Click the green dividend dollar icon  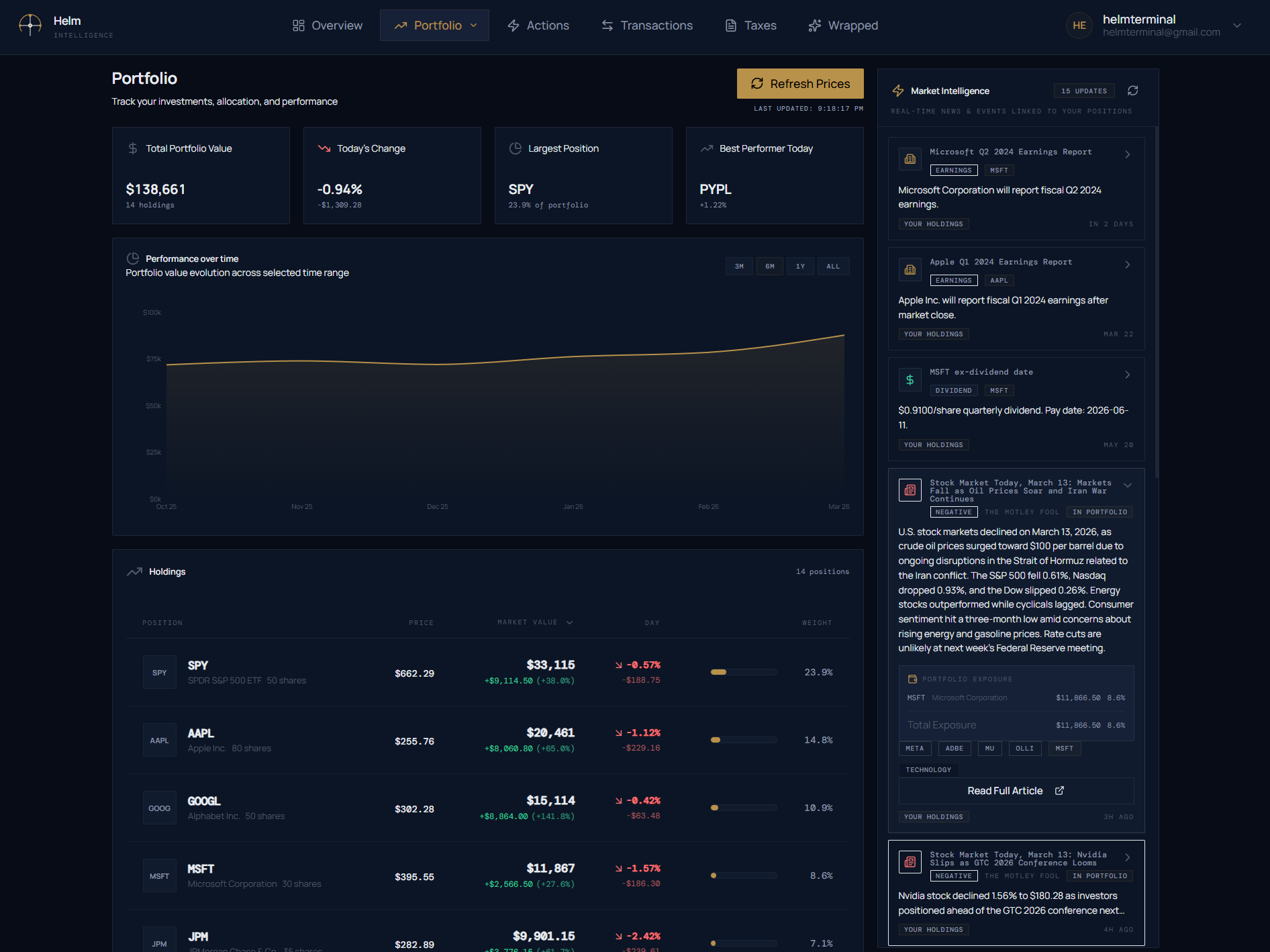pos(910,380)
